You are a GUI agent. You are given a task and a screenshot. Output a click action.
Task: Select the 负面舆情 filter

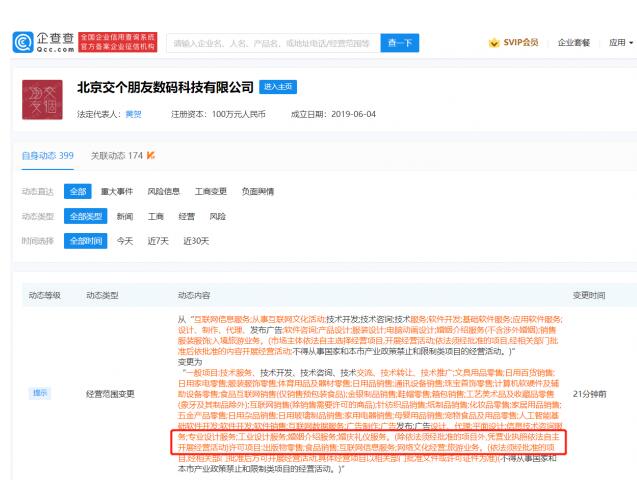pyautogui.click(x=258, y=191)
